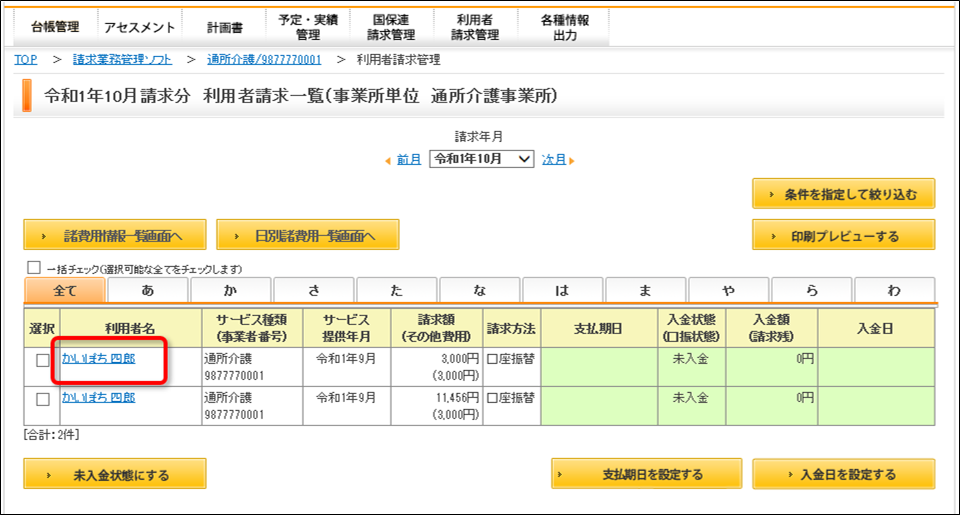Click the 利用者名 column header

[131, 328]
